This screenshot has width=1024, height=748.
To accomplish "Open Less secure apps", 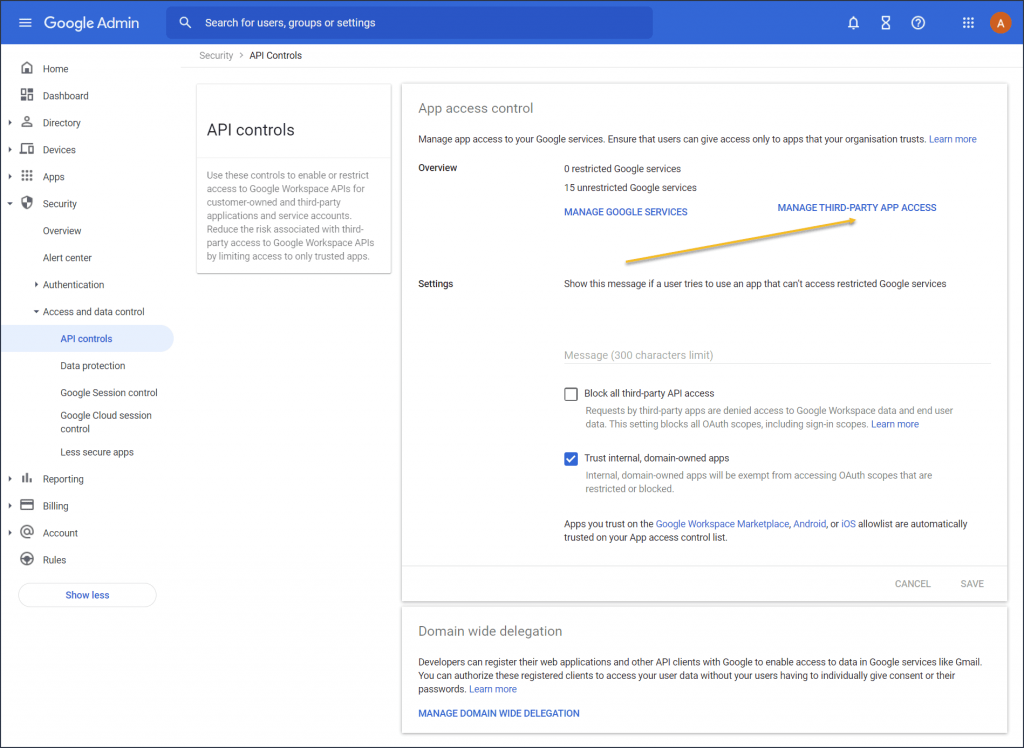I will click(97, 452).
